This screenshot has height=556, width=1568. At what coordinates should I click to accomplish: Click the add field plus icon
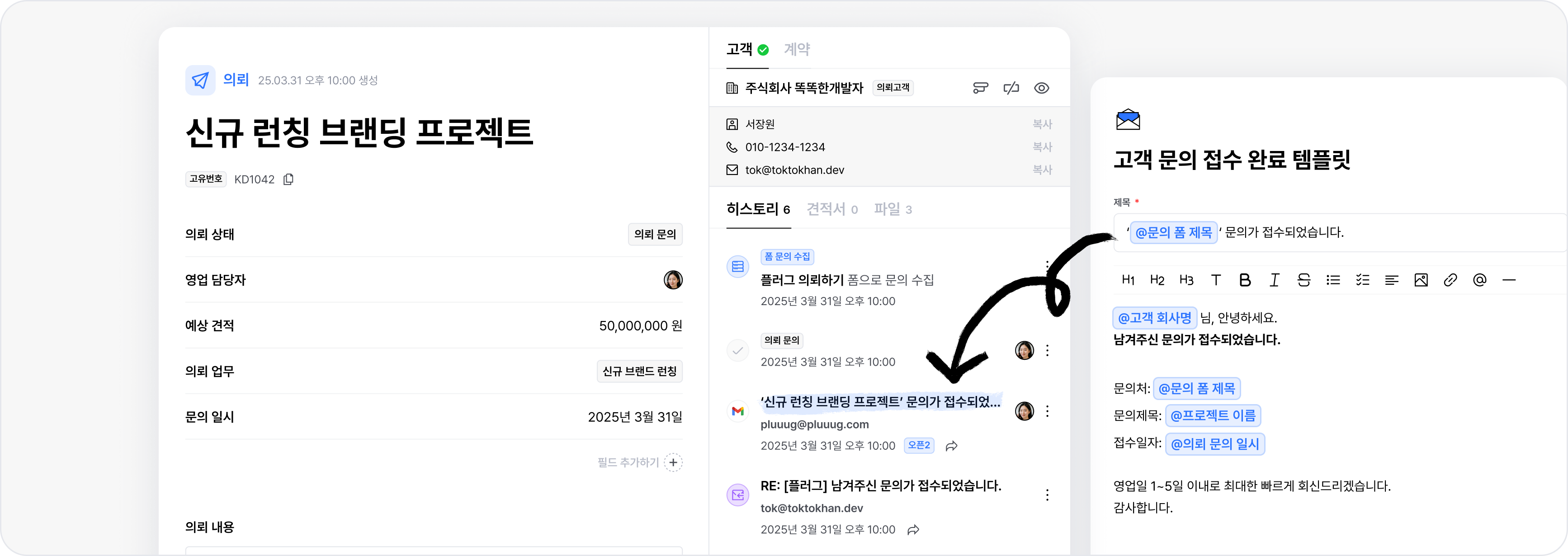coord(673,463)
